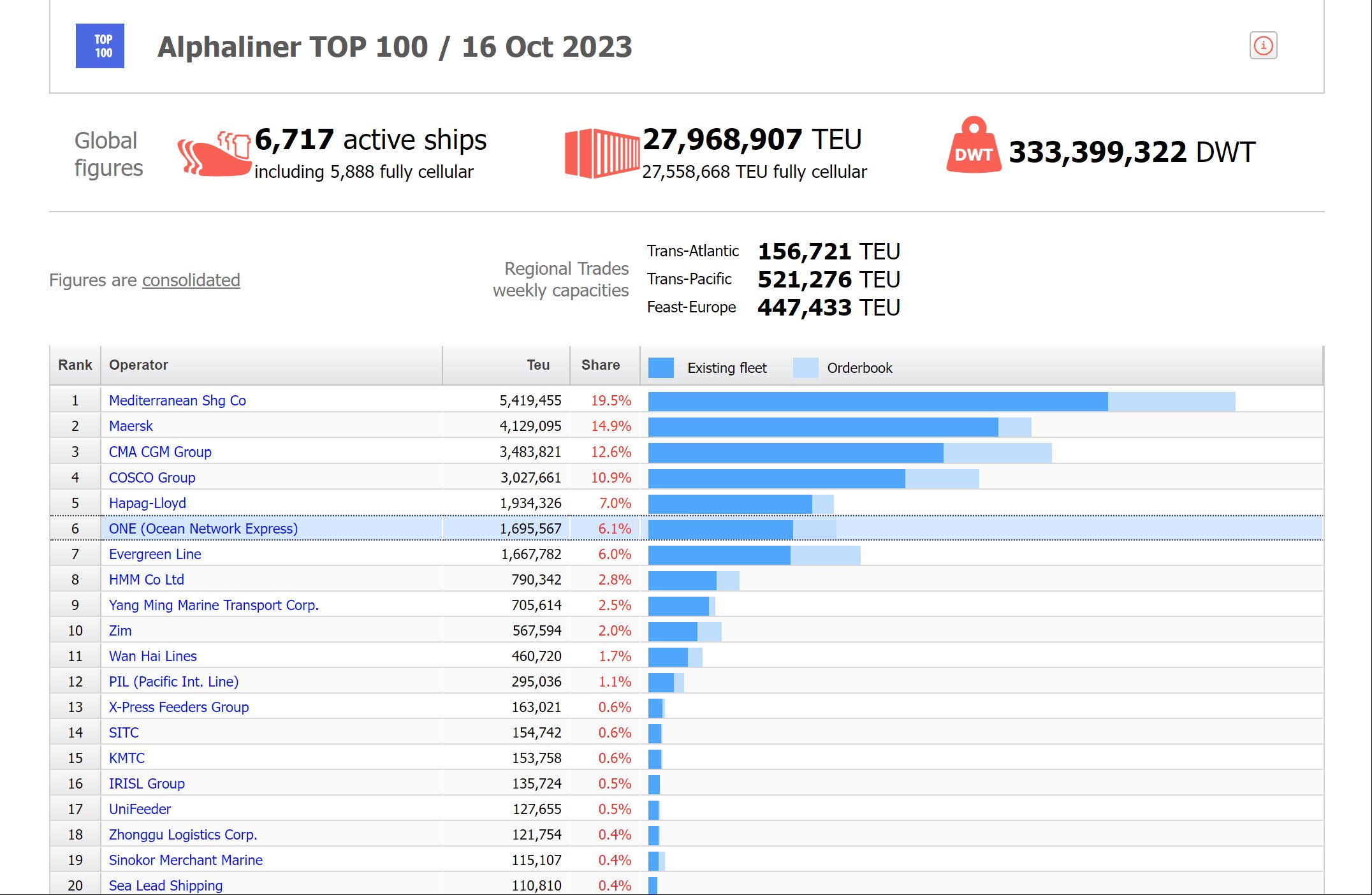The width and height of the screenshot is (1372, 895).
Task: Open CMA CGM Group link
Action: [x=160, y=452]
